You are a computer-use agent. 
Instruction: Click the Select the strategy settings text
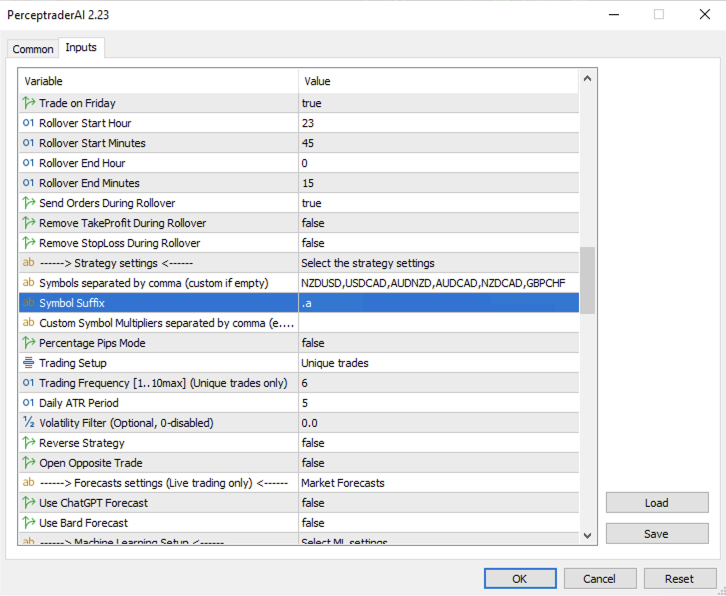coord(368,263)
